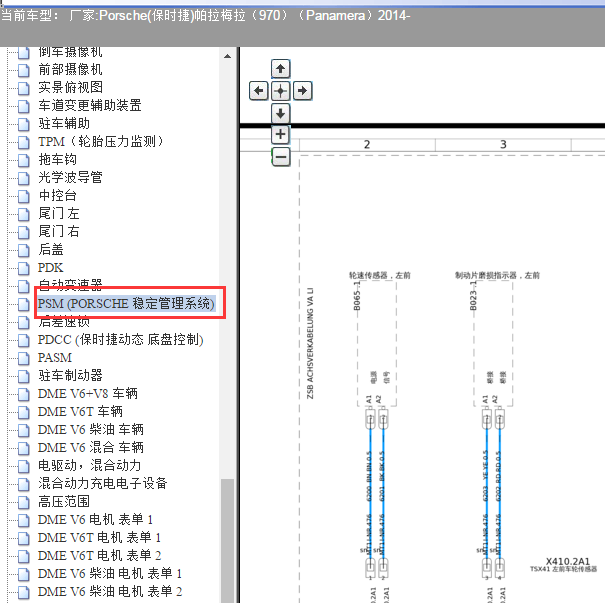The width and height of the screenshot is (605, 603).
Task: Click the document icon beside 驻车辅助
Action: pyautogui.click(x=24, y=124)
